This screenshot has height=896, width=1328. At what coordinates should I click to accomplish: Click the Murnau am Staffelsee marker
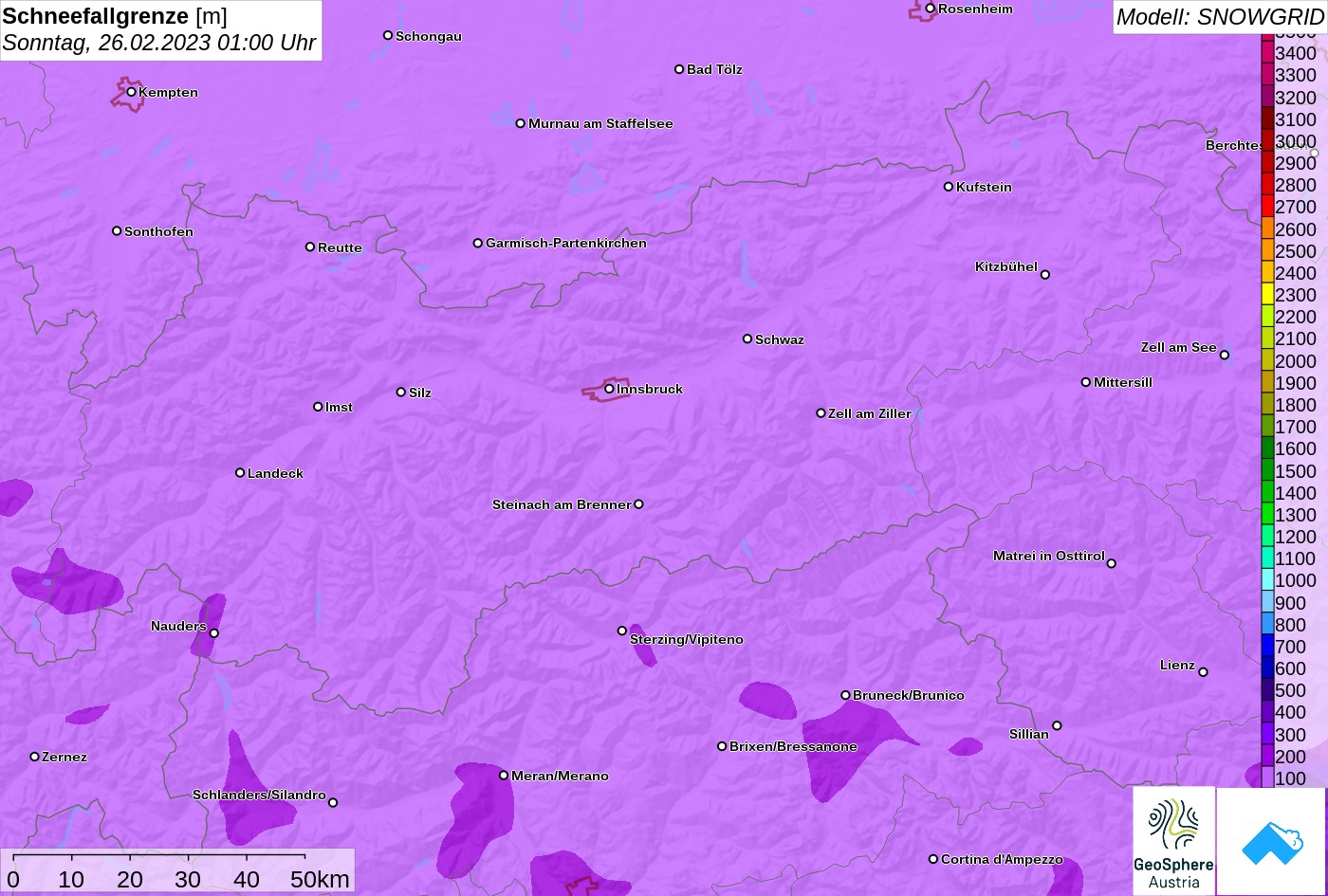[x=521, y=123]
